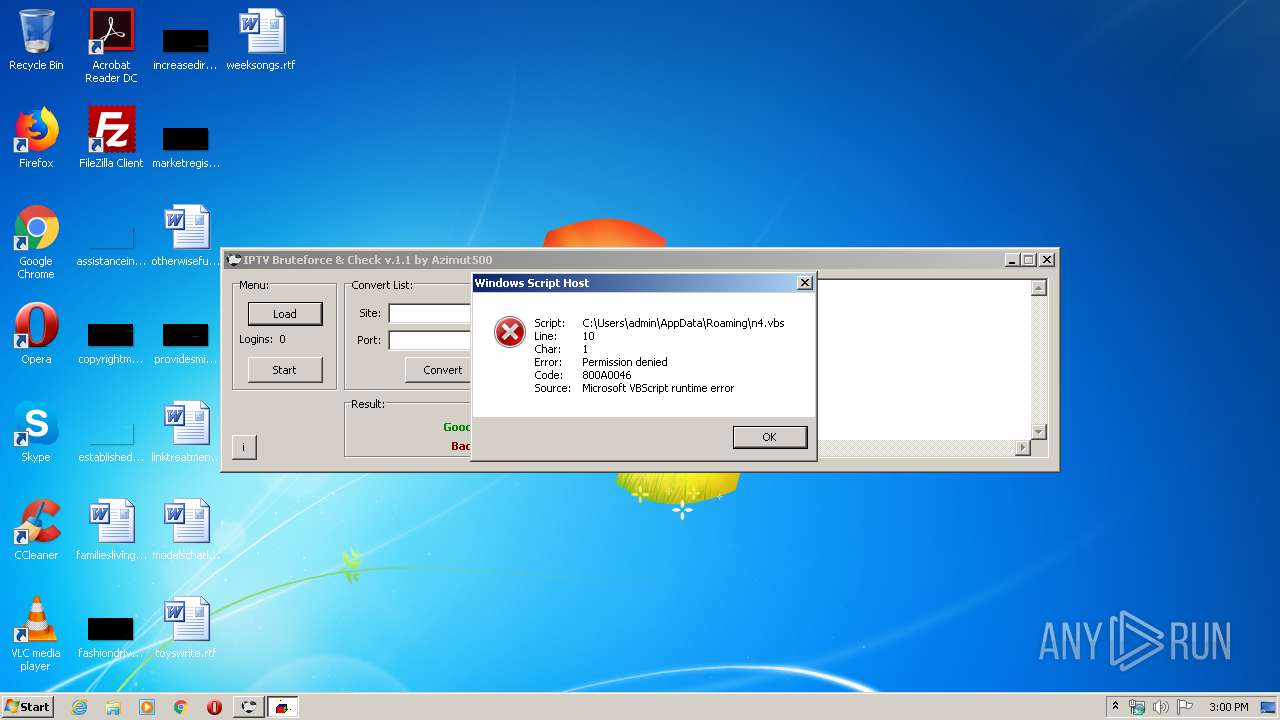Select the increasedir... desktop item

[x=186, y=48]
